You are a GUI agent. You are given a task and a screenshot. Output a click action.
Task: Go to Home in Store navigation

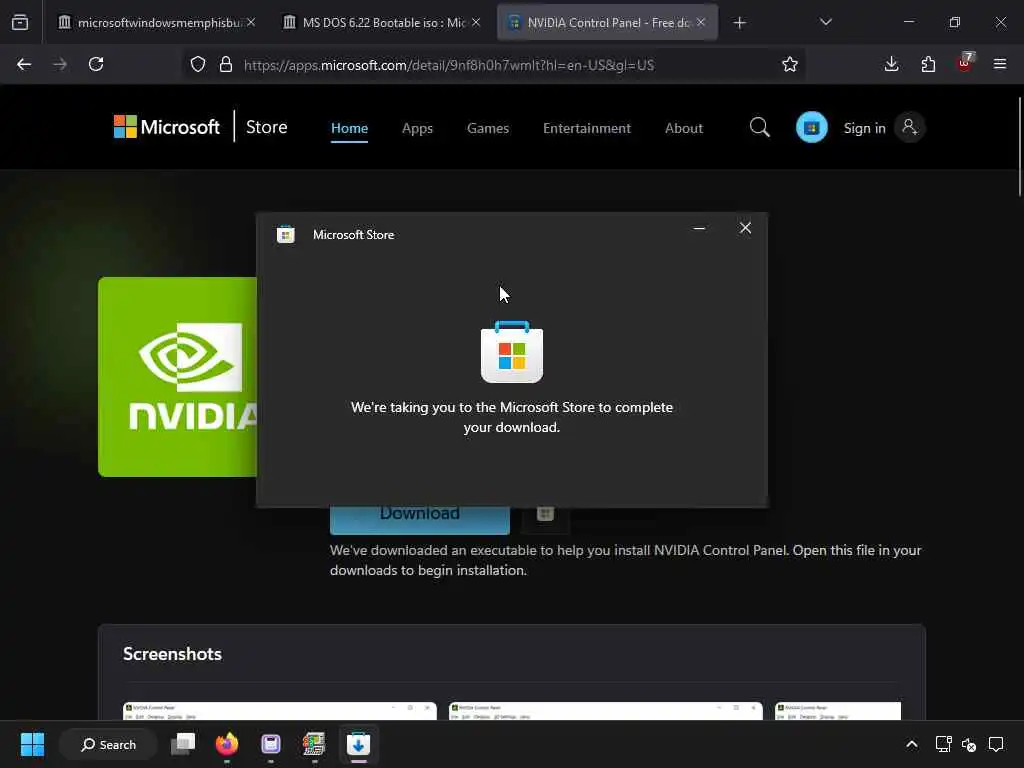[x=349, y=128]
